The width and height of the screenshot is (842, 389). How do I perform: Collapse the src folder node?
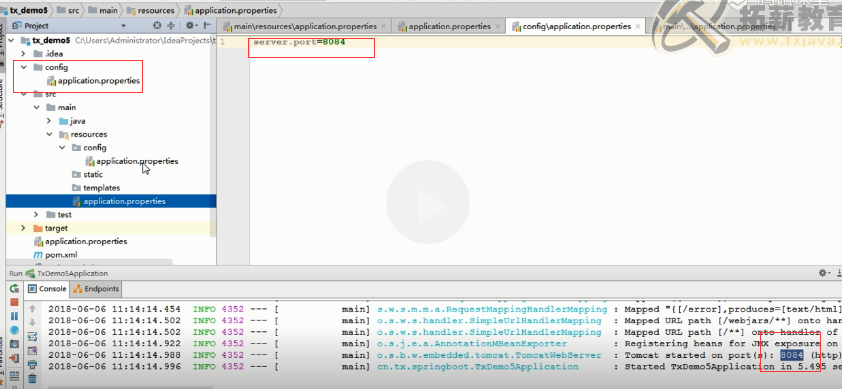[x=23, y=94]
